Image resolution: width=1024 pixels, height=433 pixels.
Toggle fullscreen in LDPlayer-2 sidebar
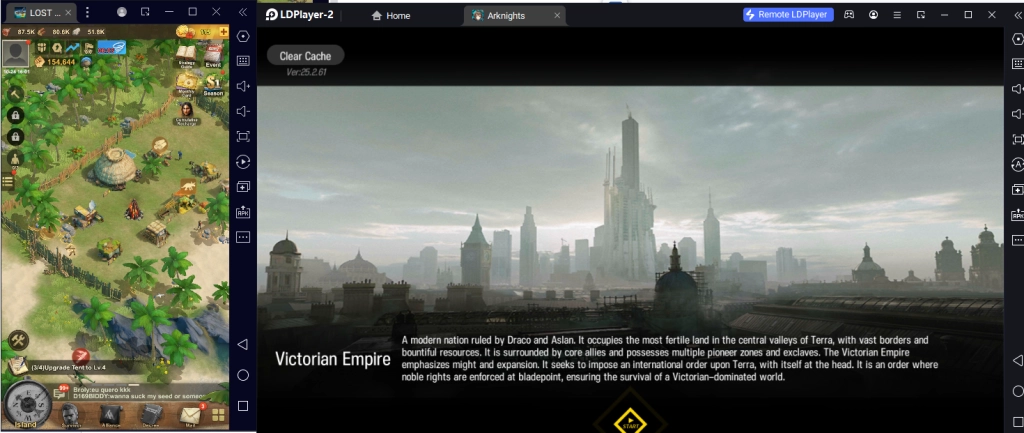tap(1017, 139)
